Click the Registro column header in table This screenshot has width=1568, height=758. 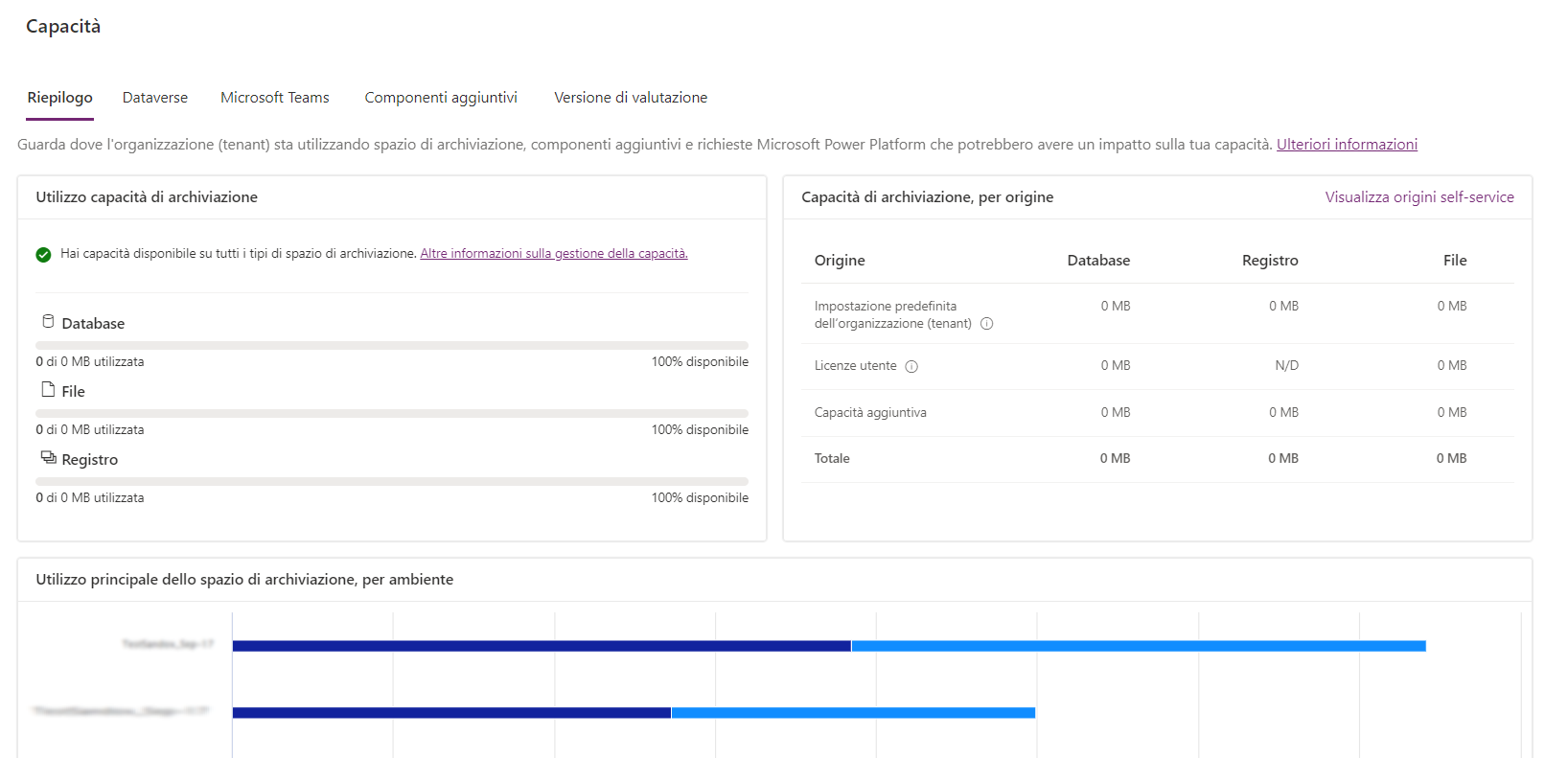[1270, 261]
